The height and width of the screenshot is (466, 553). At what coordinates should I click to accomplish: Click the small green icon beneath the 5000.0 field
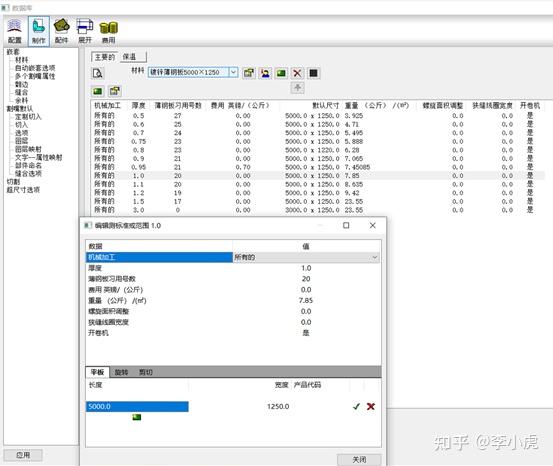pyautogui.click(x=137, y=417)
